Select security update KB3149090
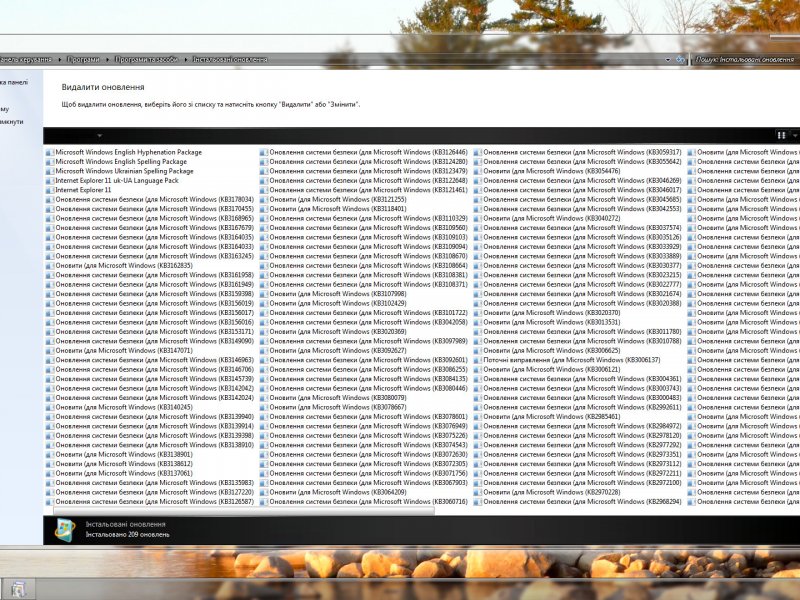The width and height of the screenshot is (800, 600). (x=155, y=341)
